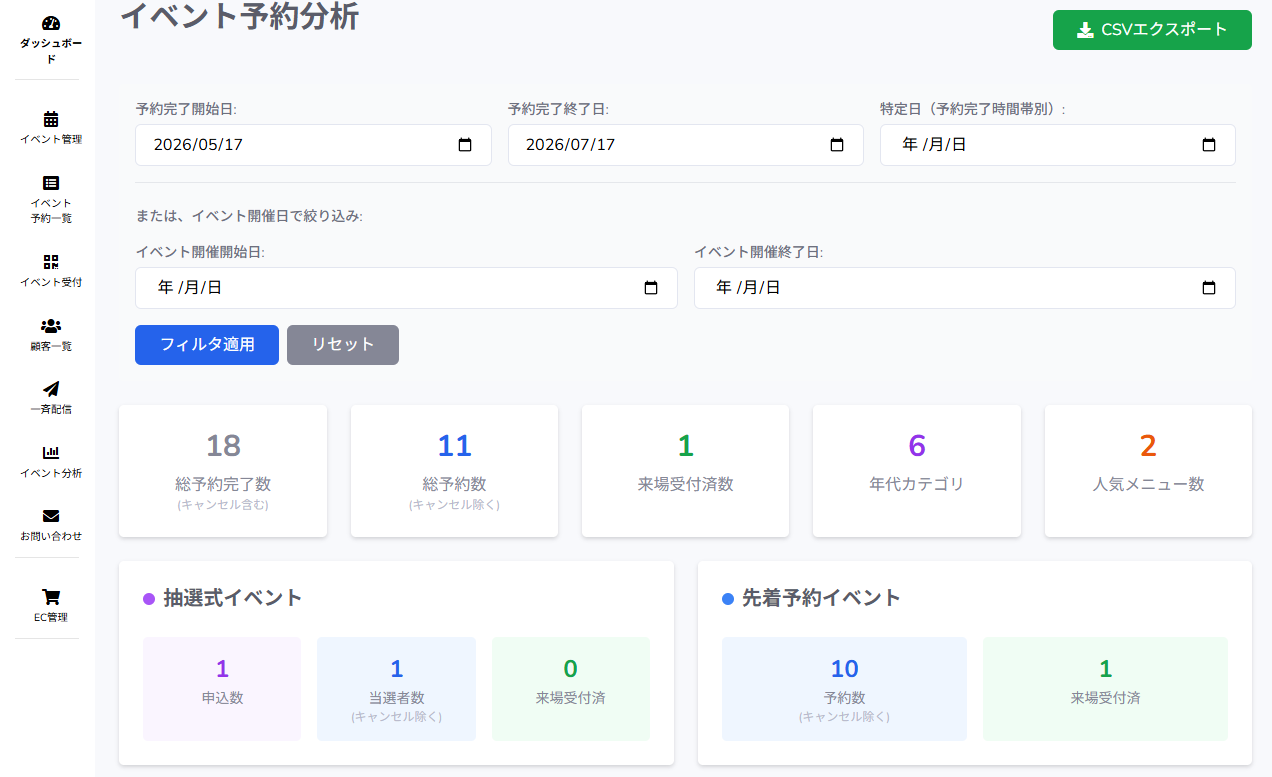This screenshot has width=1272, height=777.
Task: Click the 来場受付済数 summary card
Action: (x=685, y=471)
